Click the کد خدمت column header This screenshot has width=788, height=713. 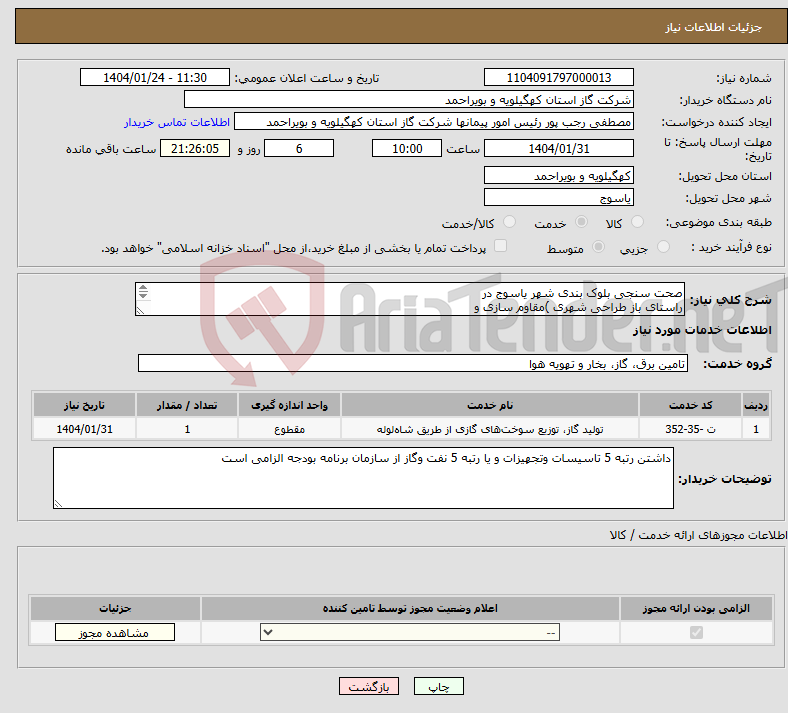[691, 405]
